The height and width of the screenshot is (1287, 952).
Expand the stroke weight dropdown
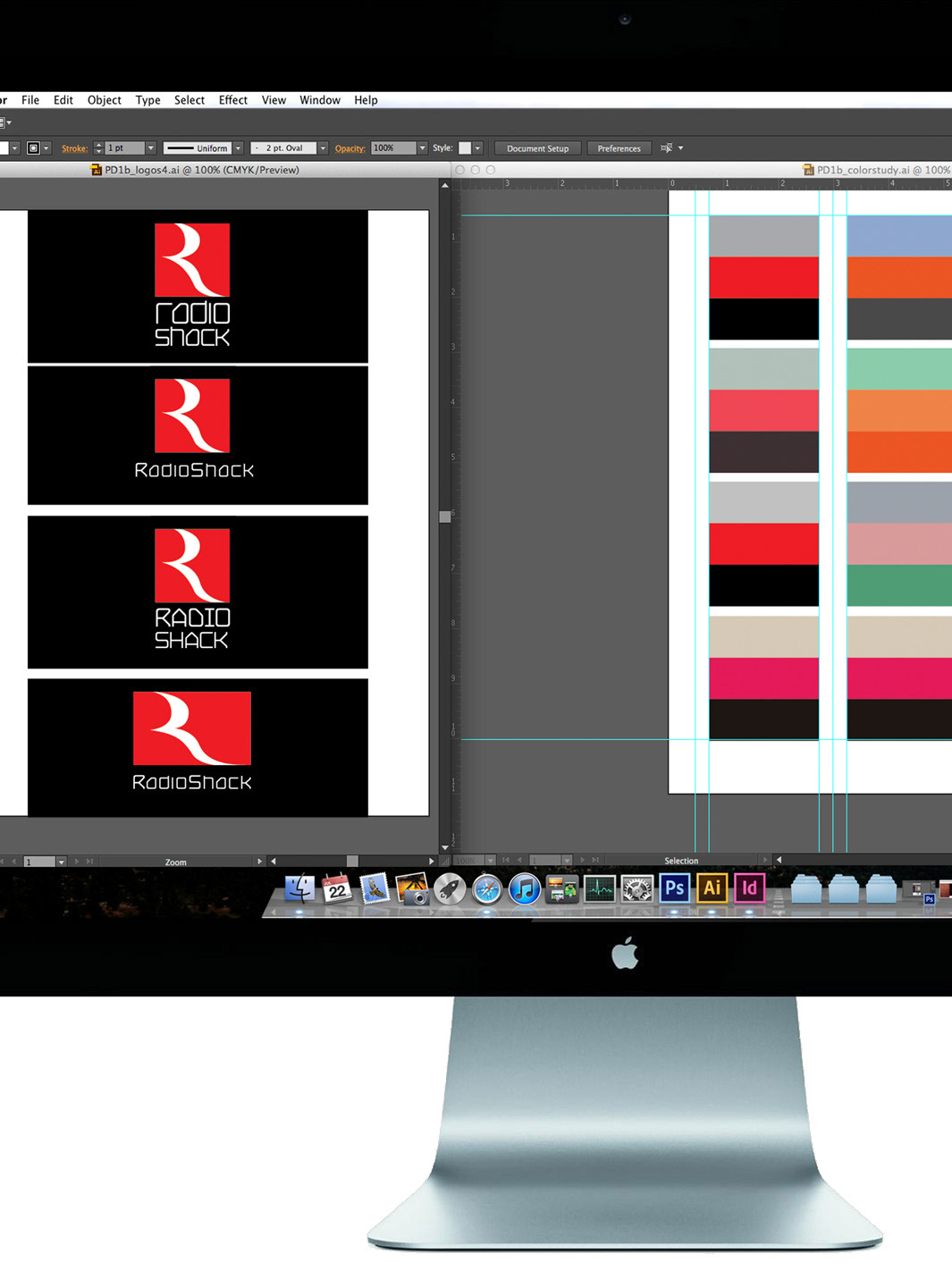(x=151, y=148)
